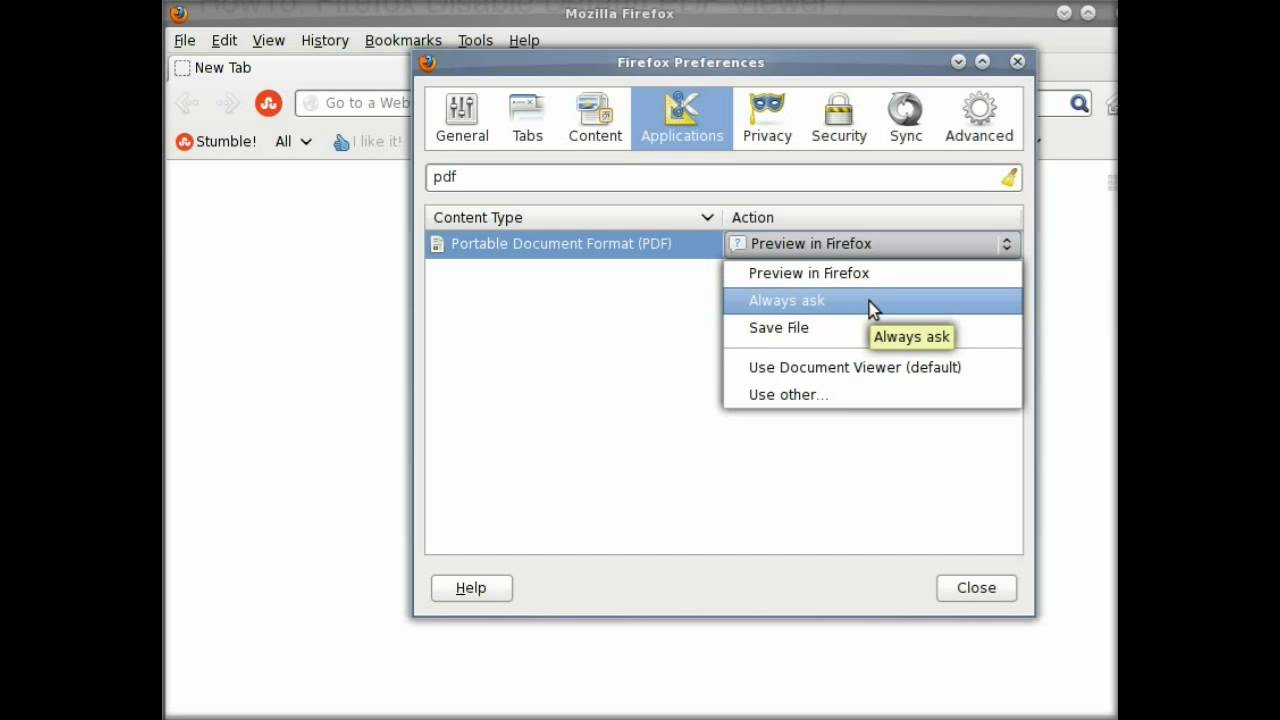Open the Tools menu
1280x720 pixels.
[475, 41]
